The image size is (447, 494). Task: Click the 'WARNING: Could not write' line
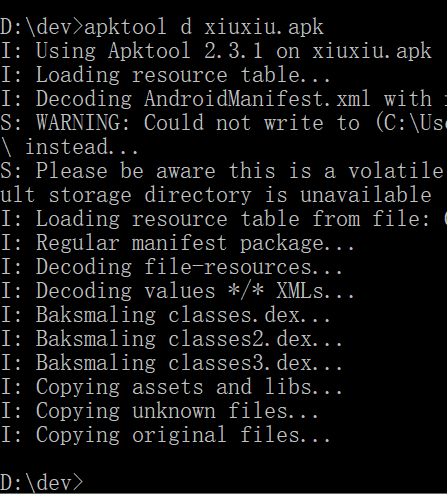(x=223, y=123)
